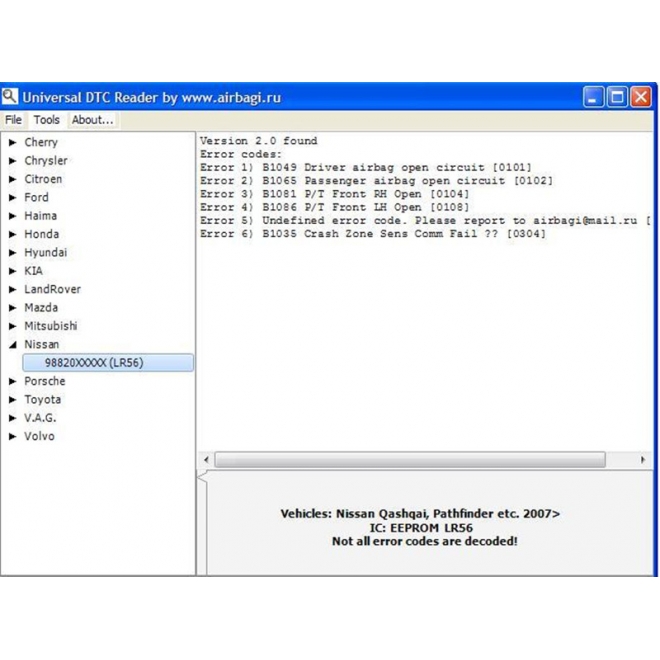This screenshot has height=660, width=660.
Task: Expand the Volvo tree node arrow
Action: (x=13, y=436)
